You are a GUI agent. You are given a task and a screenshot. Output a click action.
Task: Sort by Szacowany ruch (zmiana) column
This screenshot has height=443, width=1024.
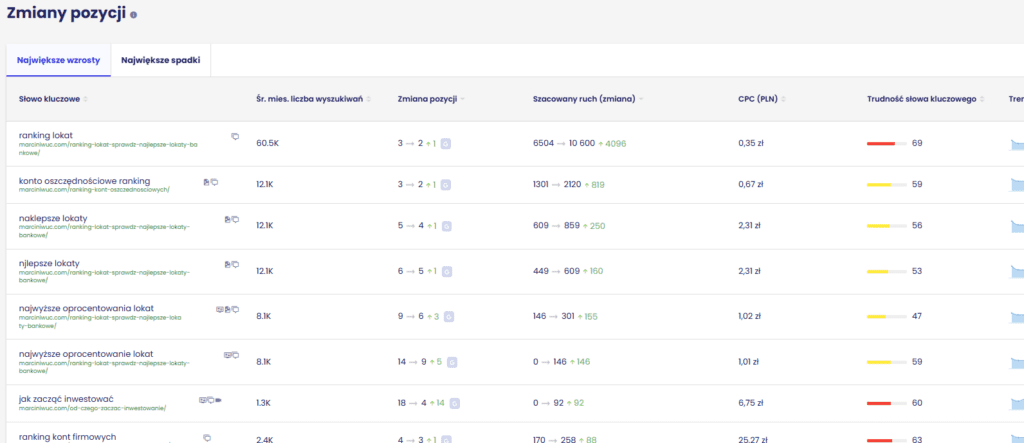click(x=585, y=99)
